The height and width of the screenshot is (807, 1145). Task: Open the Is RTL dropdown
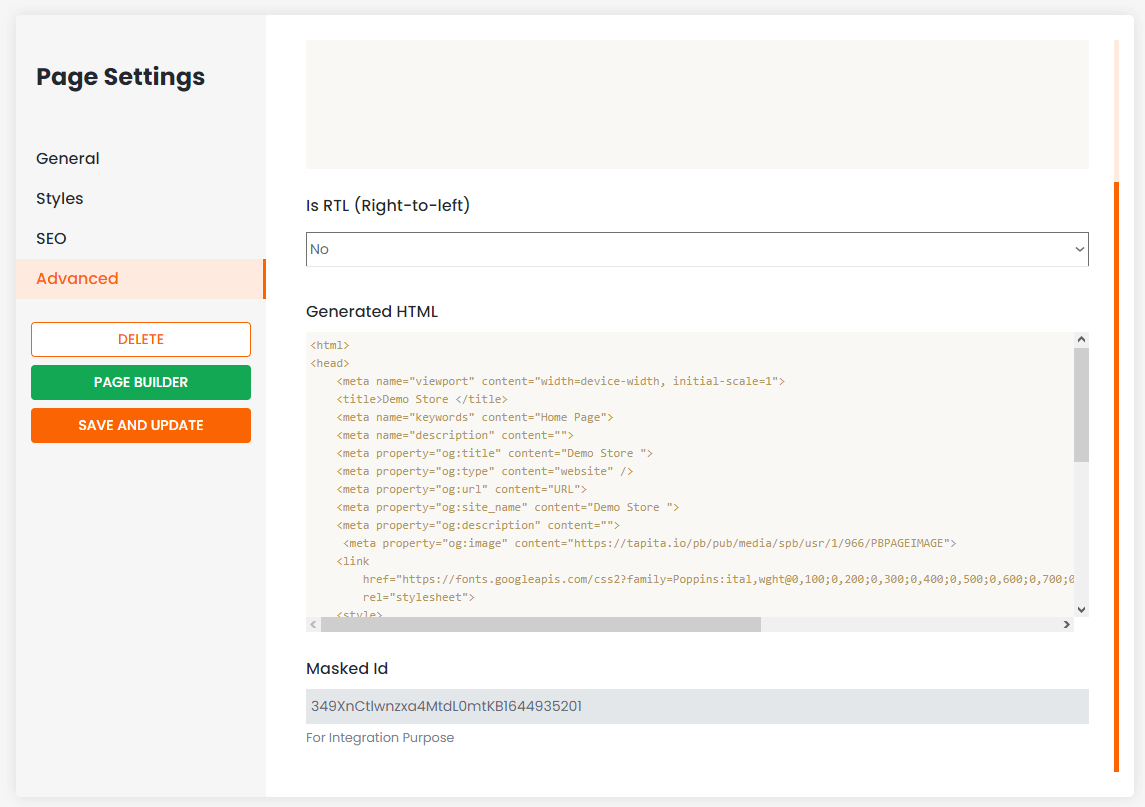696,249
